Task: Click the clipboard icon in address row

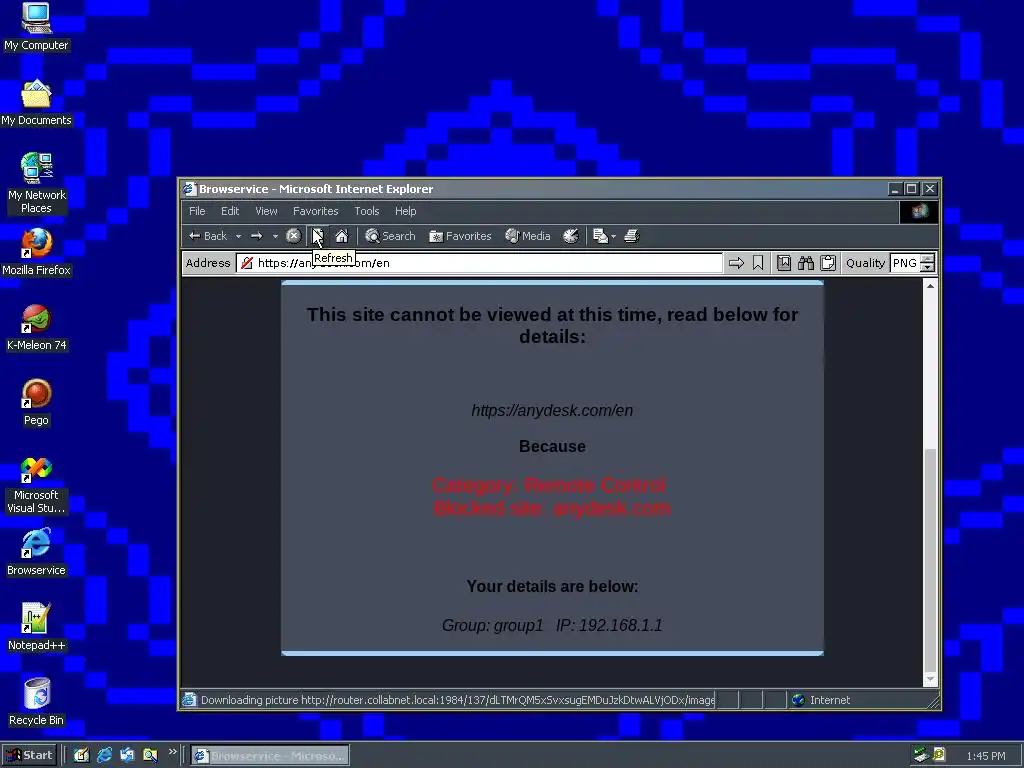Action: coord(828,263)
